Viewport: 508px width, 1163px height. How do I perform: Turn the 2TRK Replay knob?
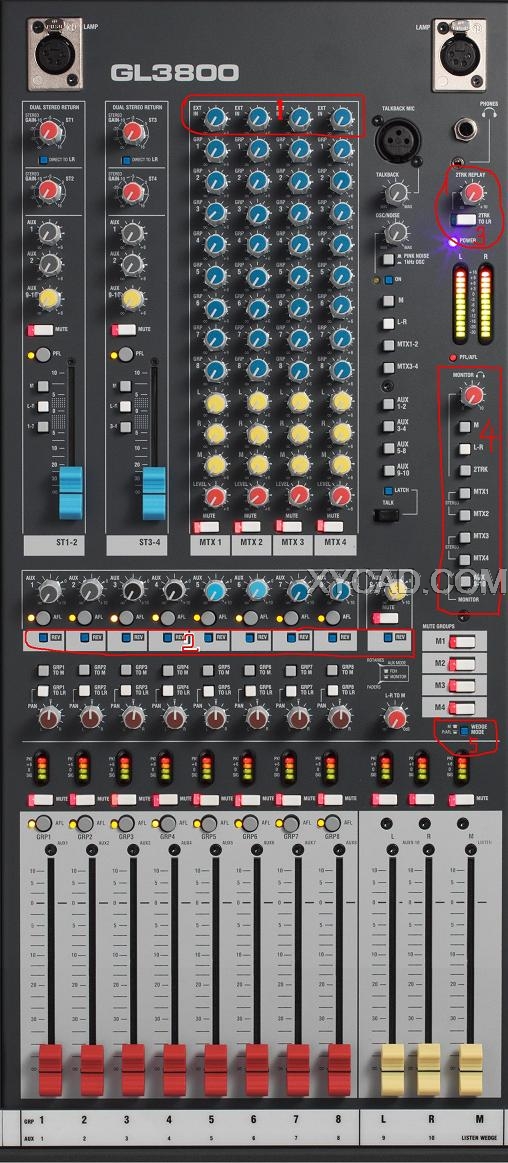pos(472,194)
